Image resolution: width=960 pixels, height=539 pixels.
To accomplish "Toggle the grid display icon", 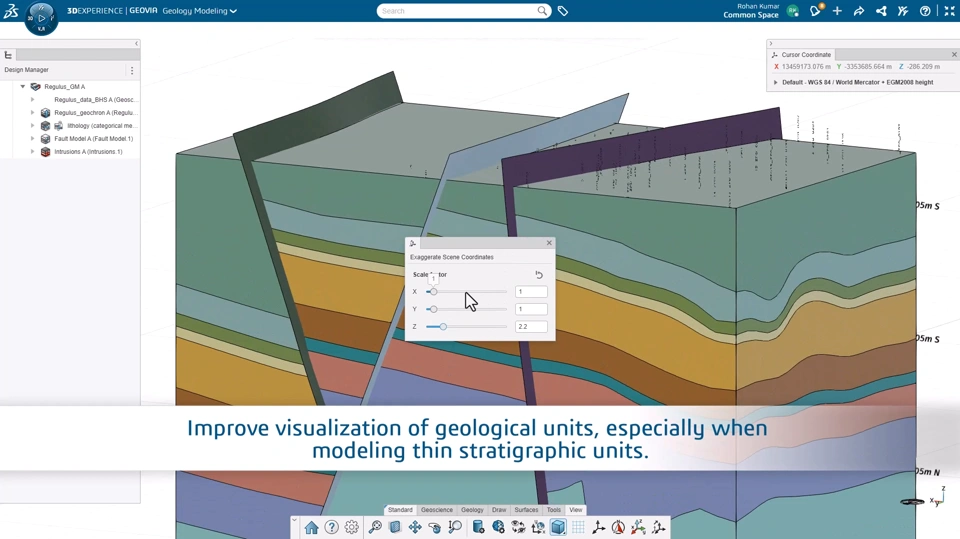I will click(x=578, y=527).
